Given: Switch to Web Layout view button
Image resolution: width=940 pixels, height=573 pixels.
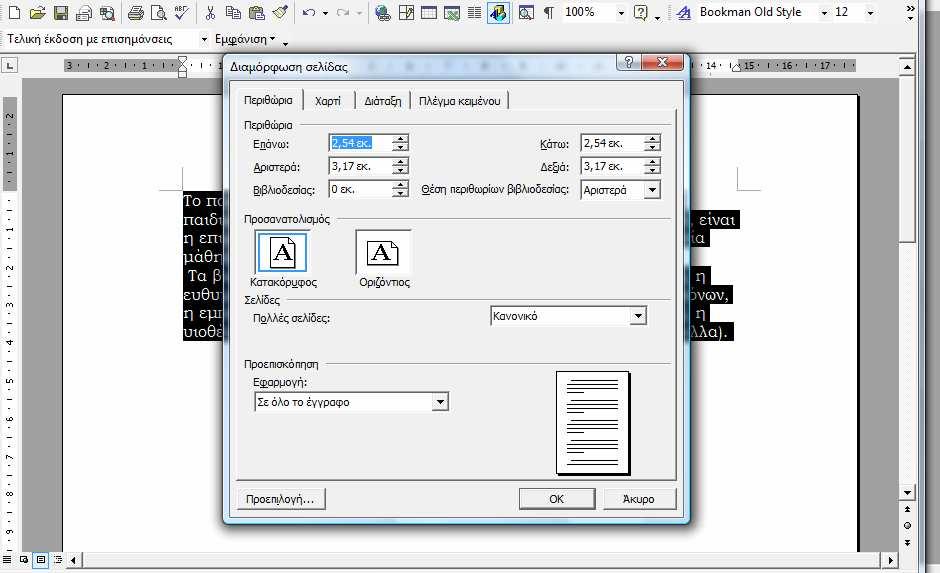Looking at the screenshot, I should coord(24,559).
